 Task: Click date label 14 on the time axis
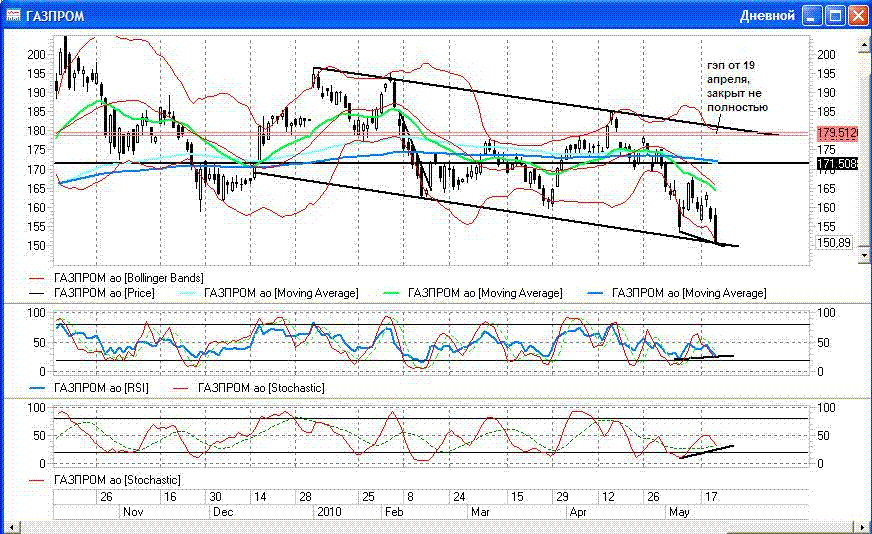click(260, 497)
